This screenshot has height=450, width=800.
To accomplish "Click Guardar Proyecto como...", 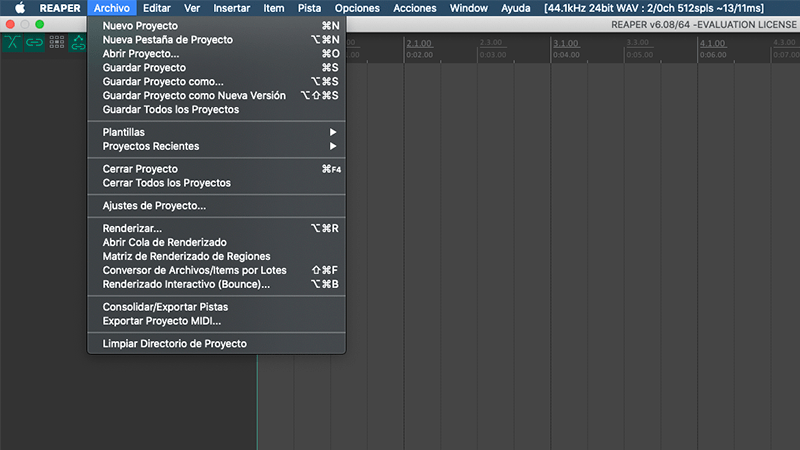I will tap(163, 81).
